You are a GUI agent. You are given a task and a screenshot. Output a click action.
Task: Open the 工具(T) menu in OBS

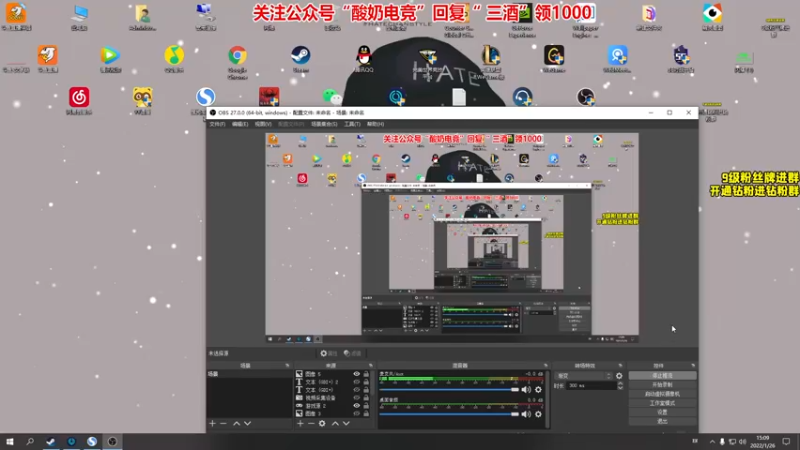352,124
